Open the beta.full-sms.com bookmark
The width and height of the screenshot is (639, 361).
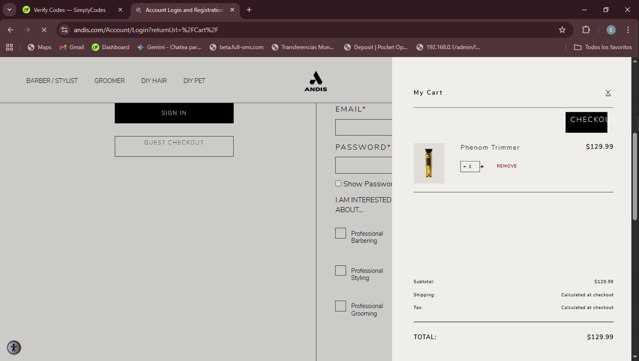tap(236, 47)
